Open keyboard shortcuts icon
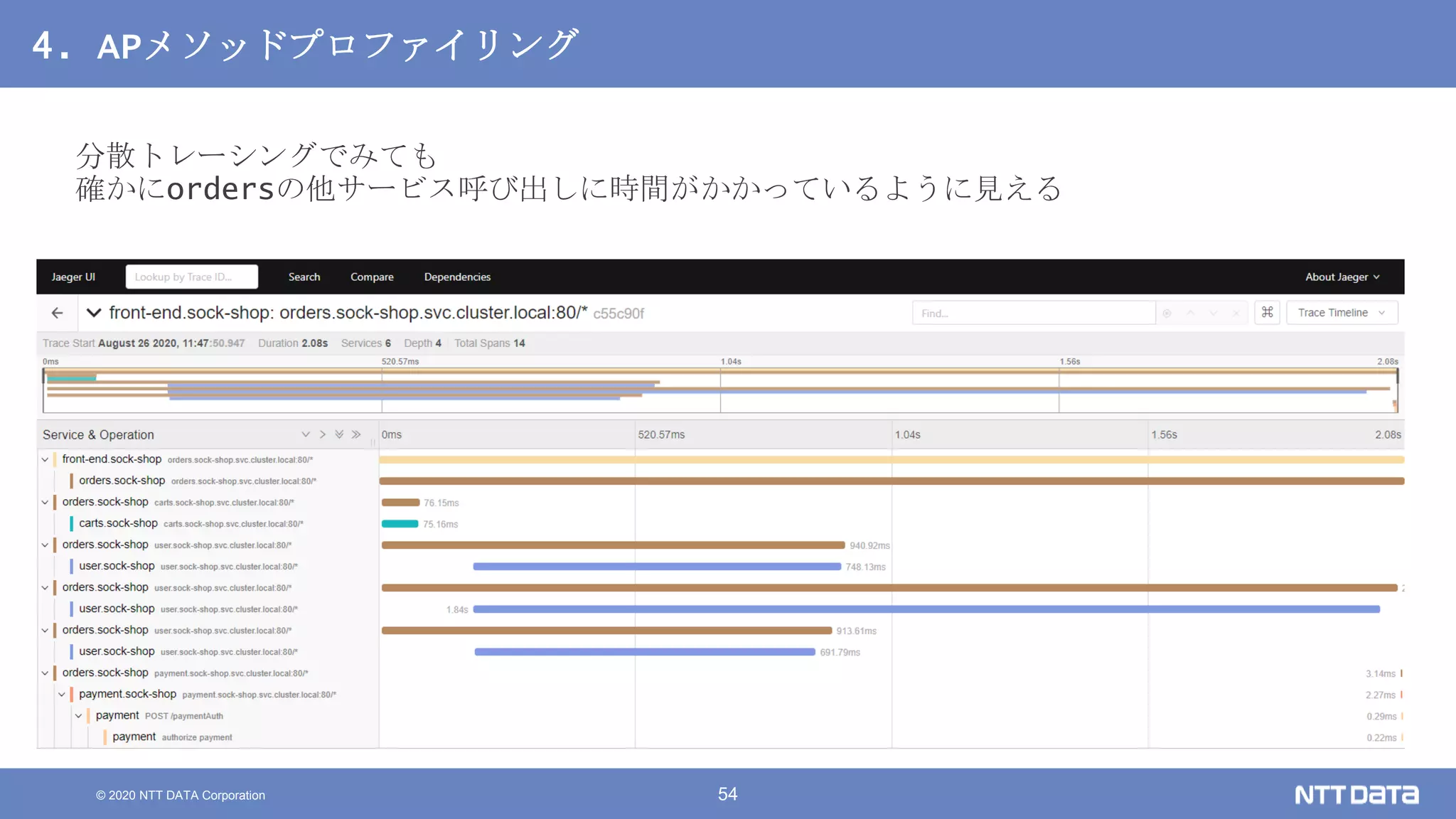This screenshot has height=819, width=1456. [1267, 313]
